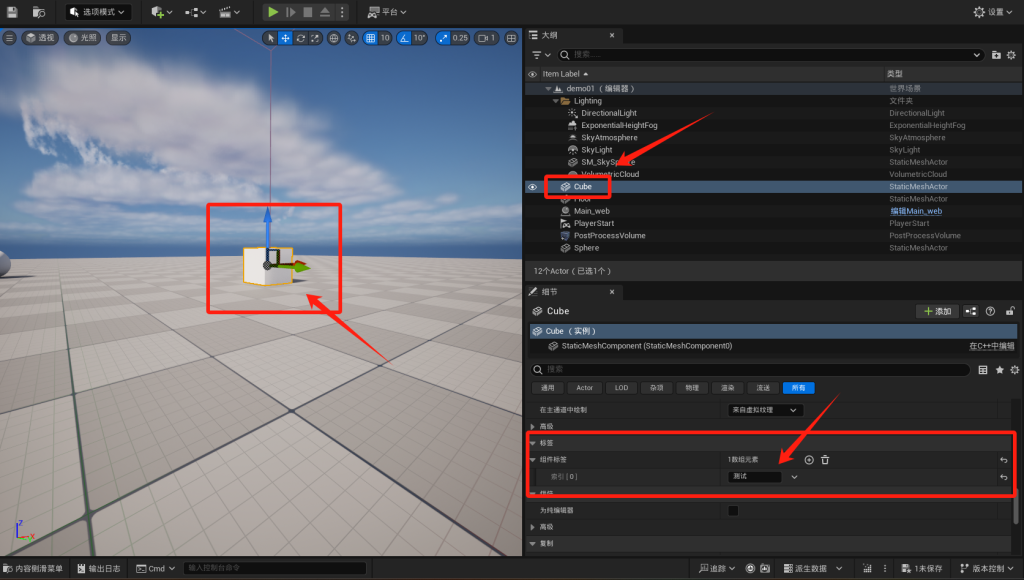Image resolution: width=1024 pixels, height=580 pixels.
Task: Open the 选项模式 mode dropdown
Action: 98,12
